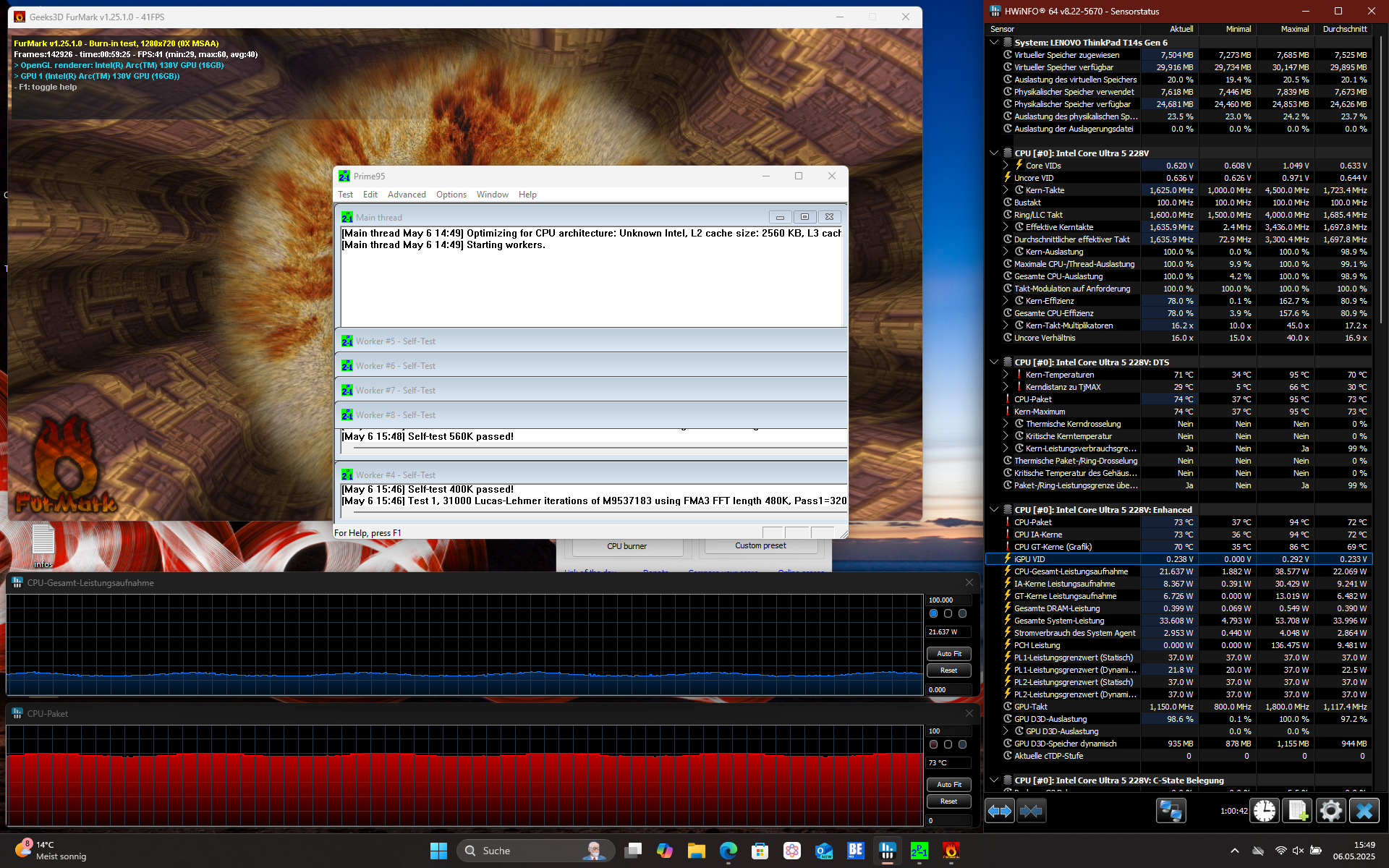The image size is (1389, 868).
Task: Select the last circle option in power graph panel
Action: (x=963, y=613)
